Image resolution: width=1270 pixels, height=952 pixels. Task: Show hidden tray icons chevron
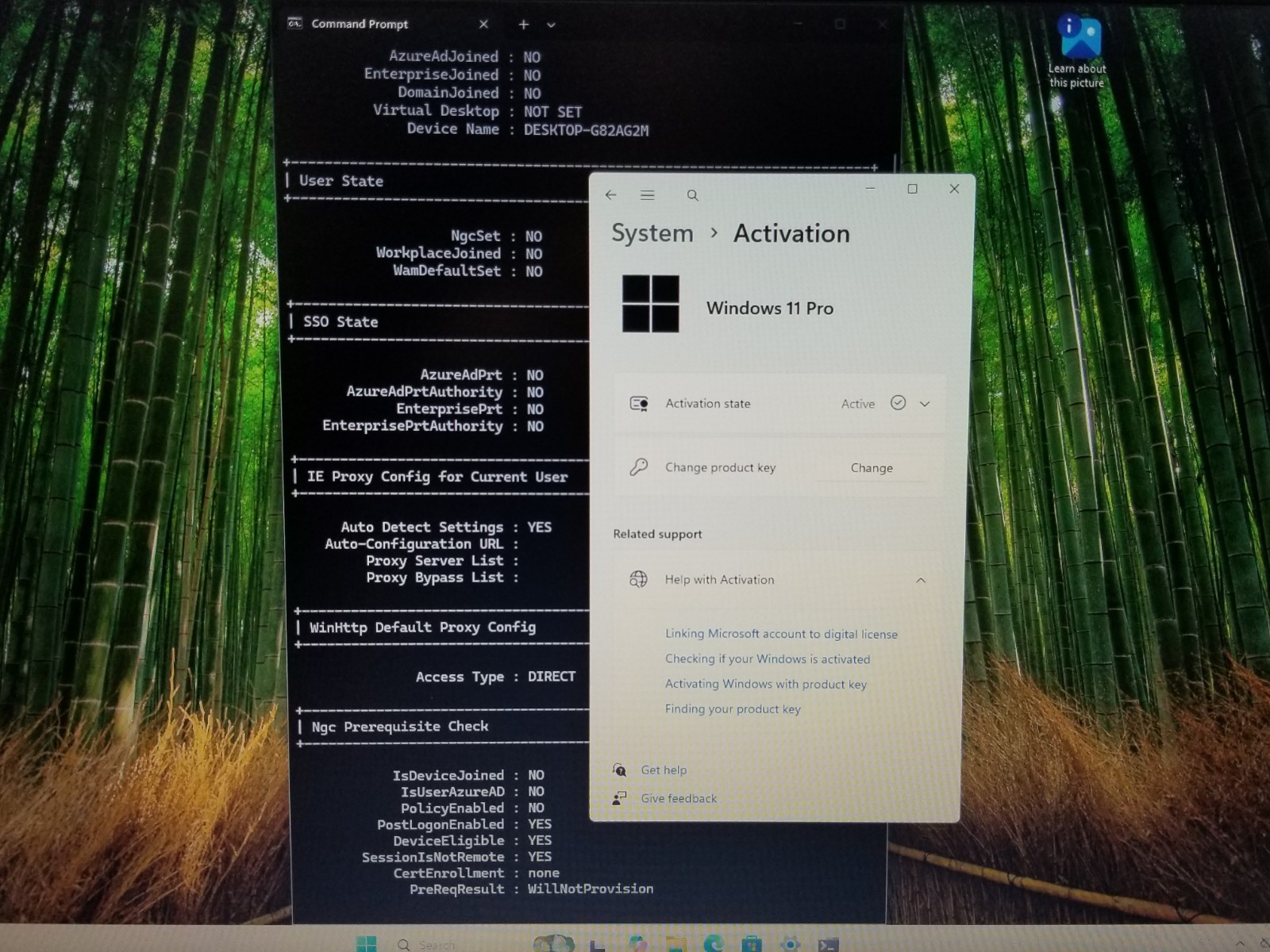click(1240, 944)
